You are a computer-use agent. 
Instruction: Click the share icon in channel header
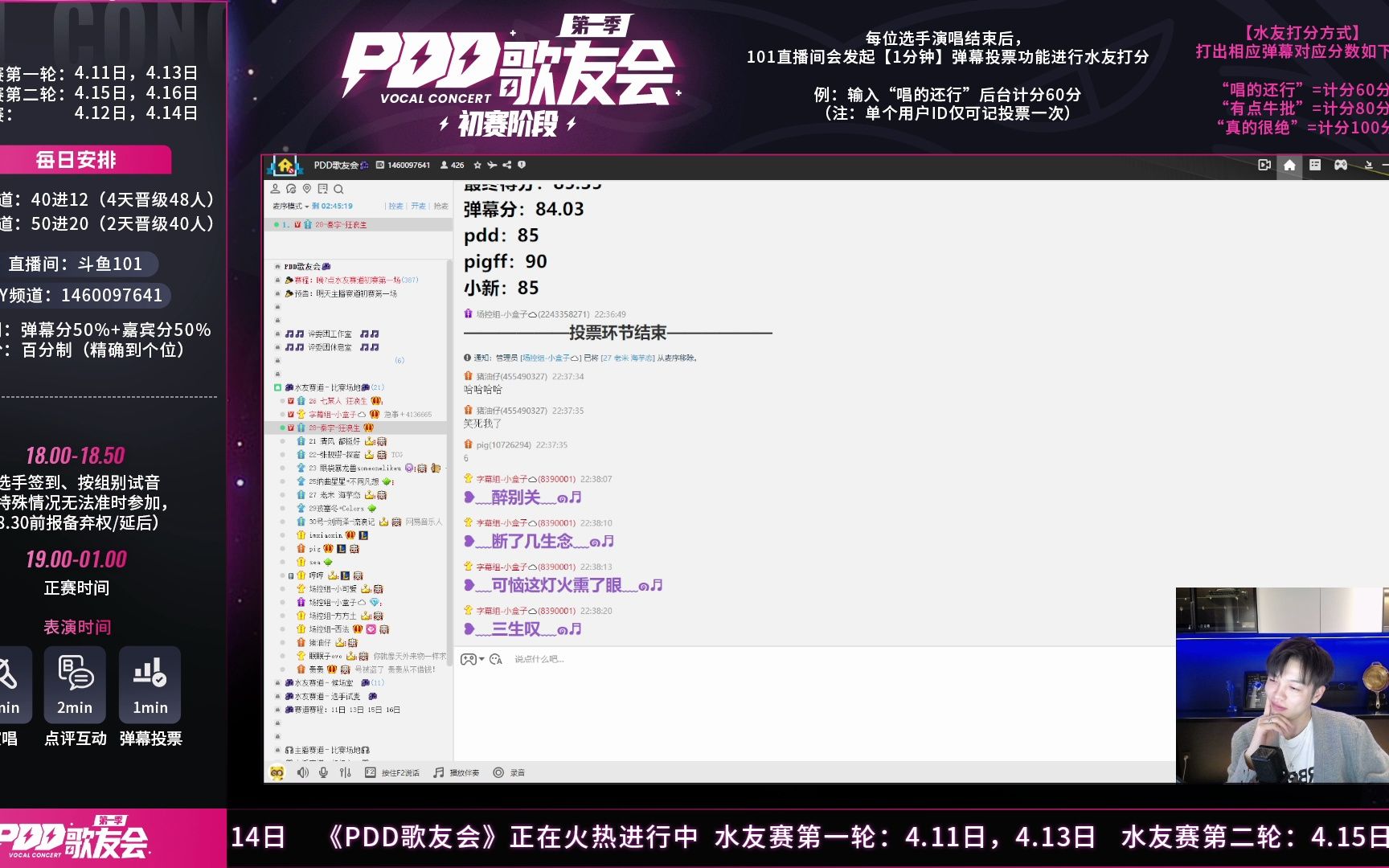click(507, 165)
